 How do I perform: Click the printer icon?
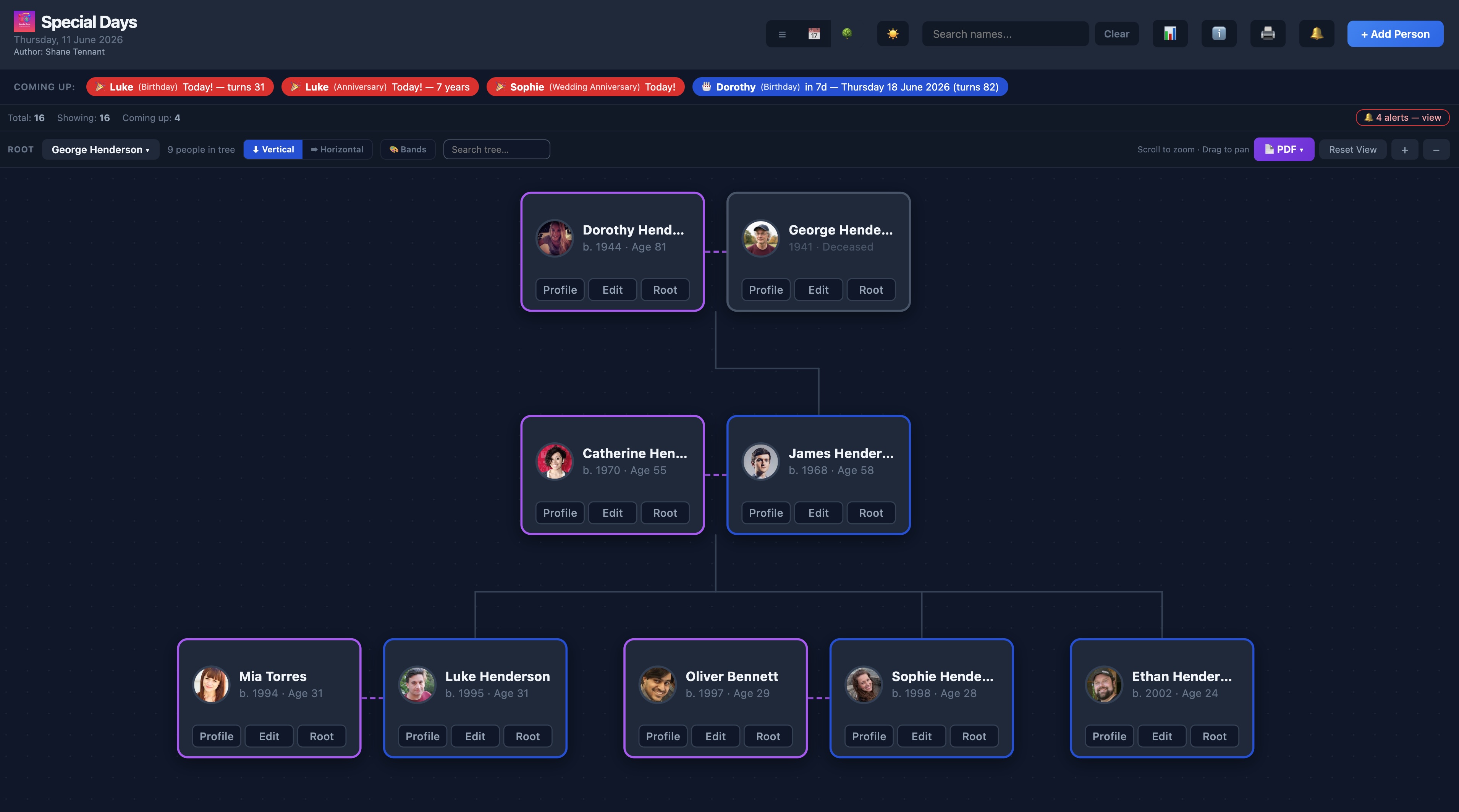(1268, 34)
